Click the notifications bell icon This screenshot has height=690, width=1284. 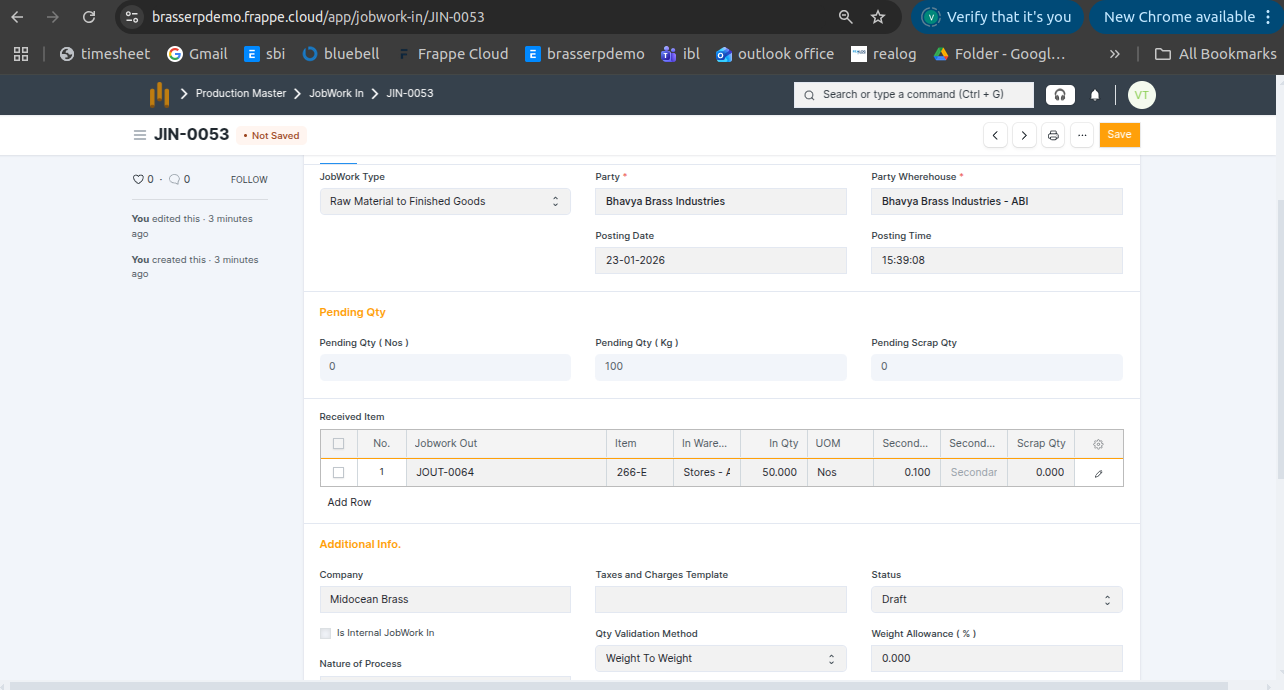(1095, 95)
